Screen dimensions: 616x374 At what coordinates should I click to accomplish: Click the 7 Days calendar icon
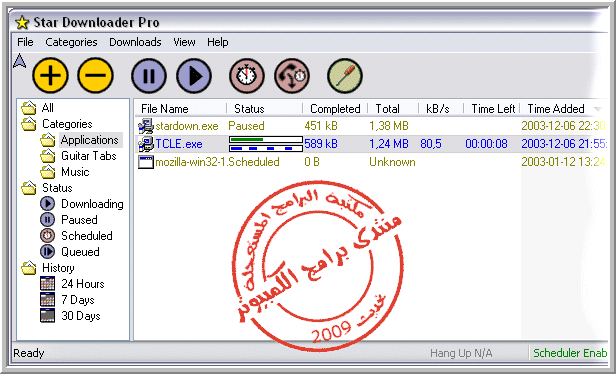(48, 300)
